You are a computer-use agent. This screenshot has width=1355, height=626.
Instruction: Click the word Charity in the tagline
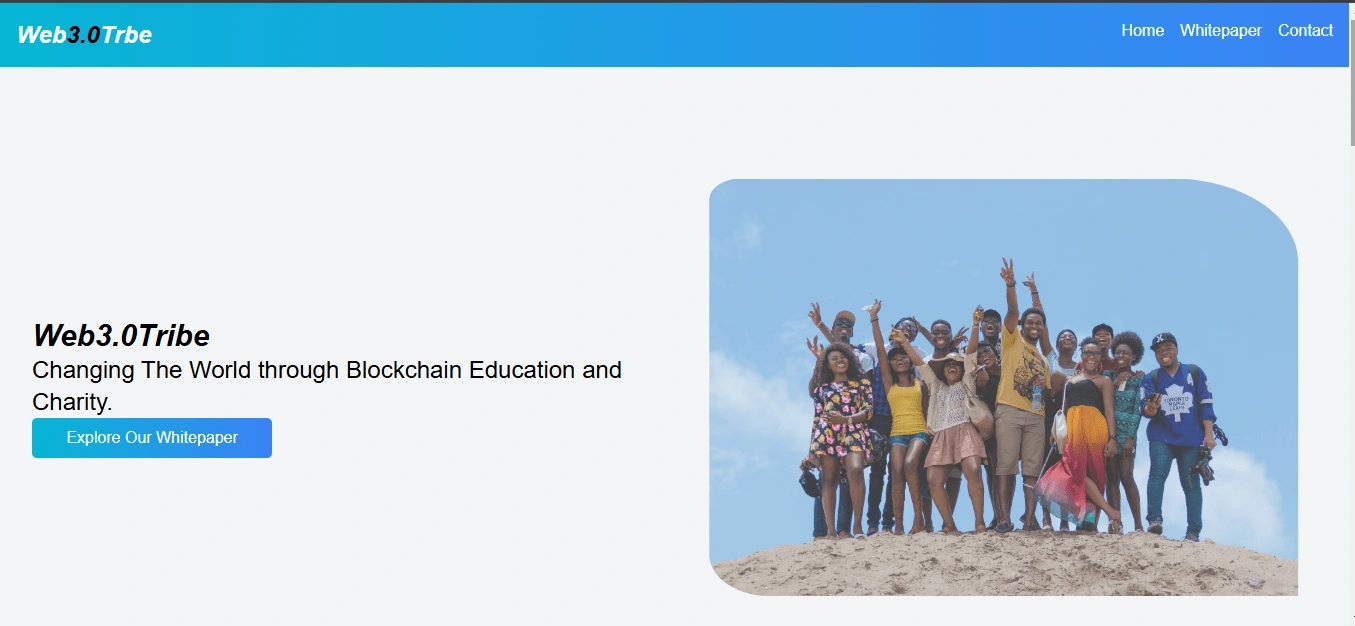coord(69,402)
